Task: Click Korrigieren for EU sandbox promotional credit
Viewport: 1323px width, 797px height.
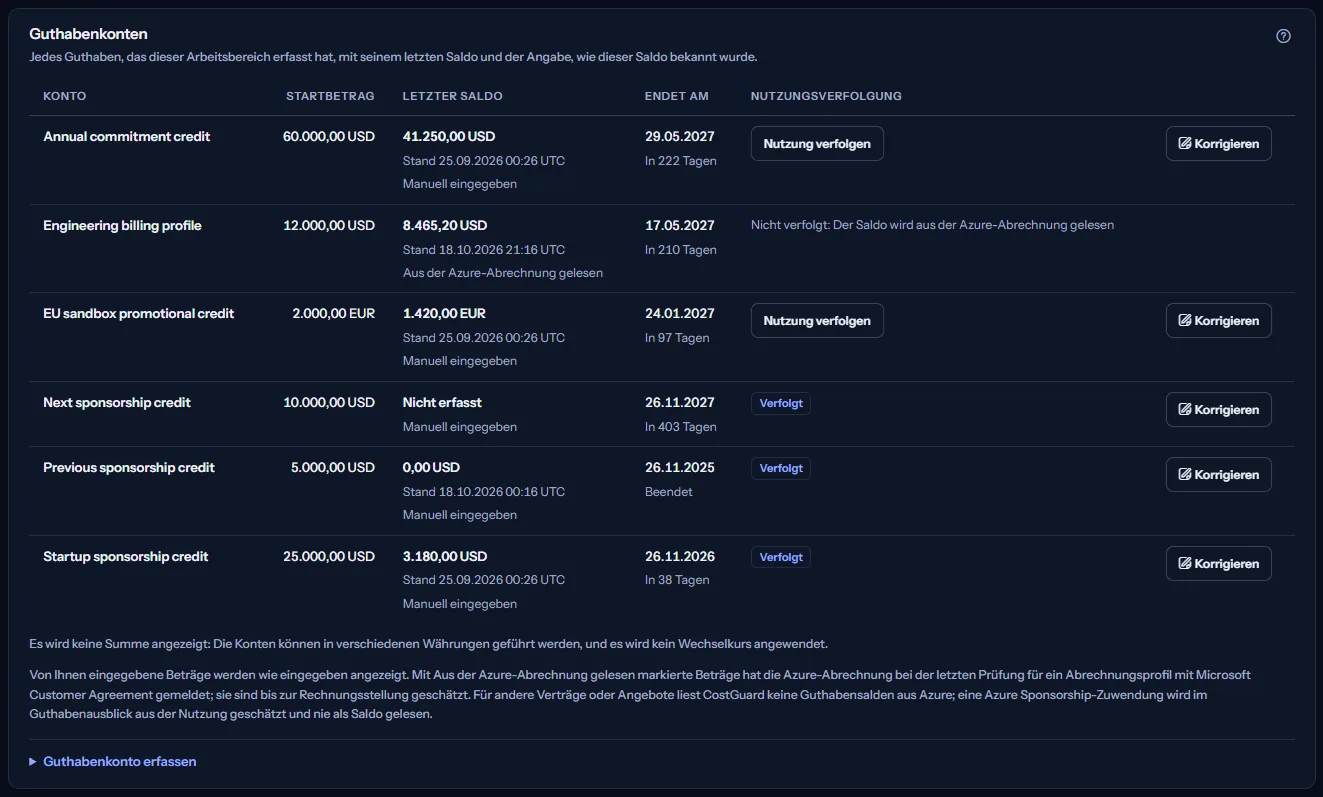Action: pos(1218,321)
